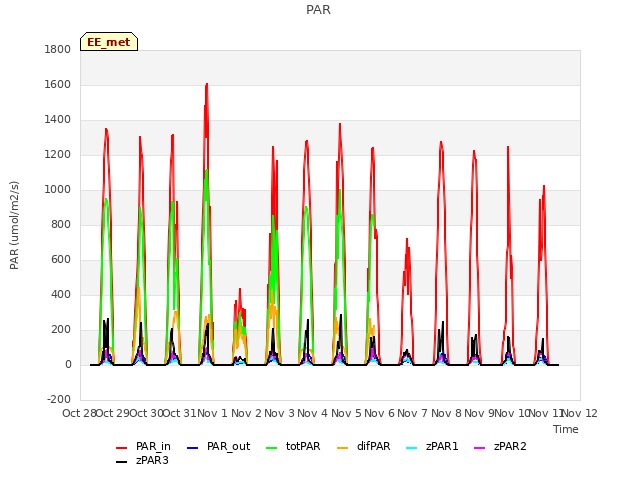Screen dimensions: 640x480
Task: Click the 1800 y-axis tick label
Action: [58, 49]
